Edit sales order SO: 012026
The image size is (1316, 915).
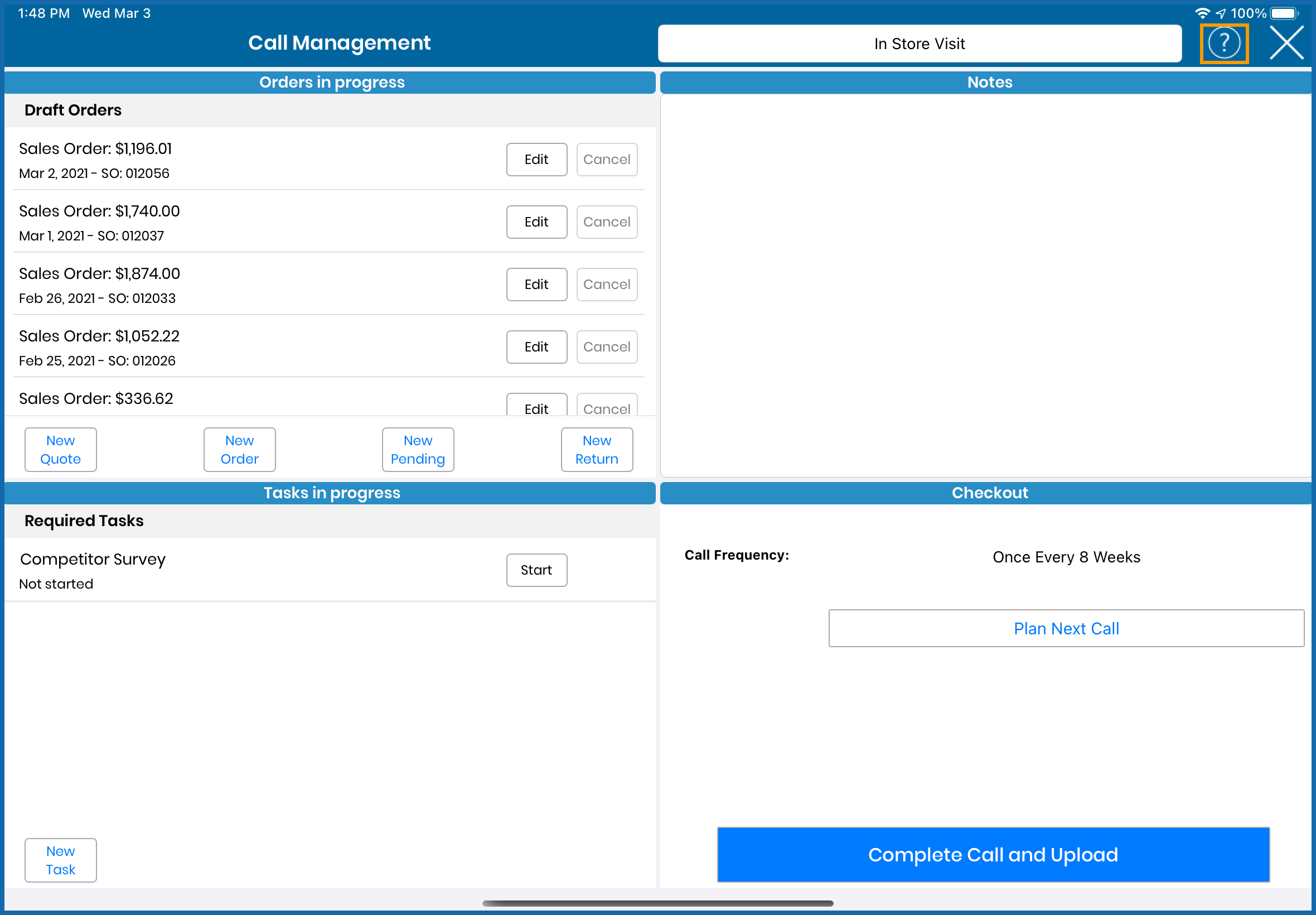coord(536,347)
